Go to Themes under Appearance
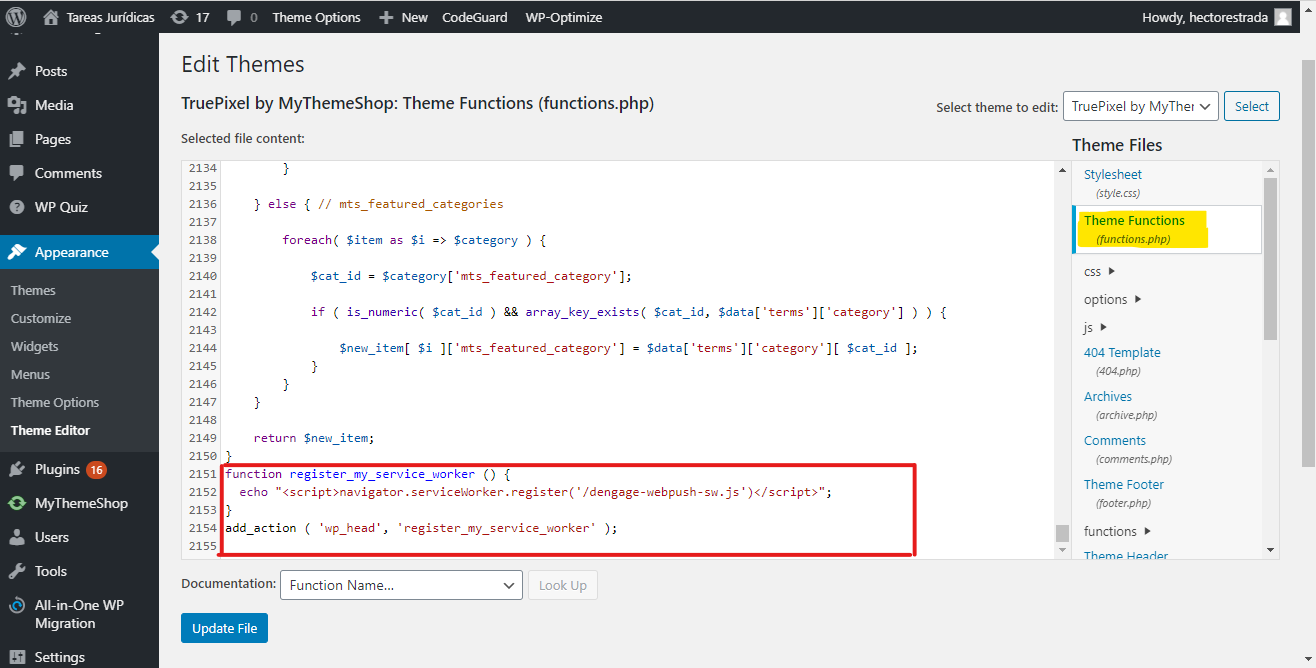The image size is (1316, 668). (x=33, y=290)
